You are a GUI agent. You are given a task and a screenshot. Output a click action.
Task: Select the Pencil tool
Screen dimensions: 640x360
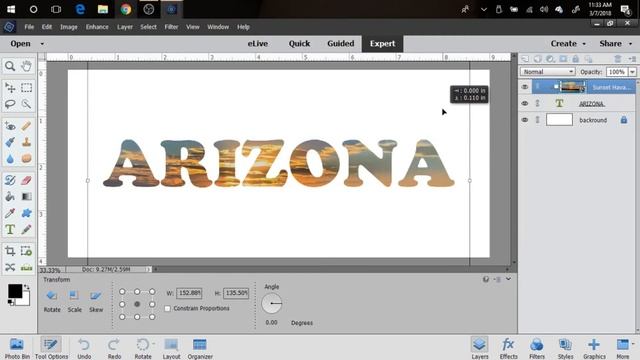tap(27, 229)
